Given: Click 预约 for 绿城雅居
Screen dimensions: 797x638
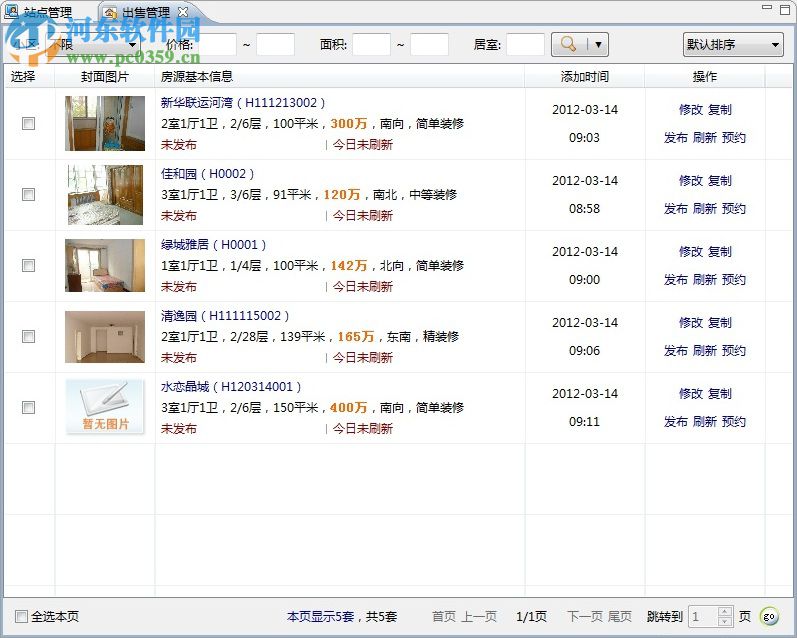Looking at the screenshot, I should (734, 280).
